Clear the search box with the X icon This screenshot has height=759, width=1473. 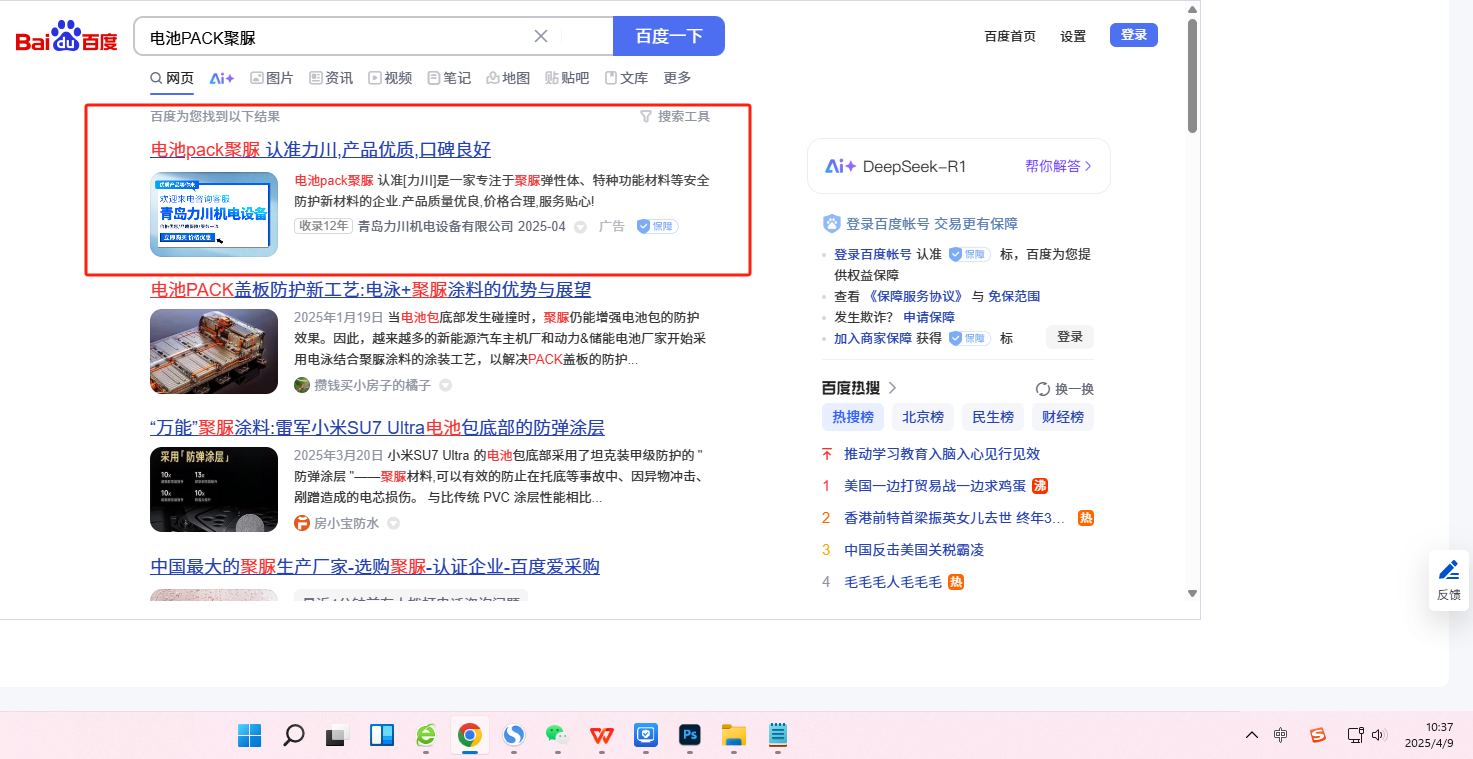point(541,36)
